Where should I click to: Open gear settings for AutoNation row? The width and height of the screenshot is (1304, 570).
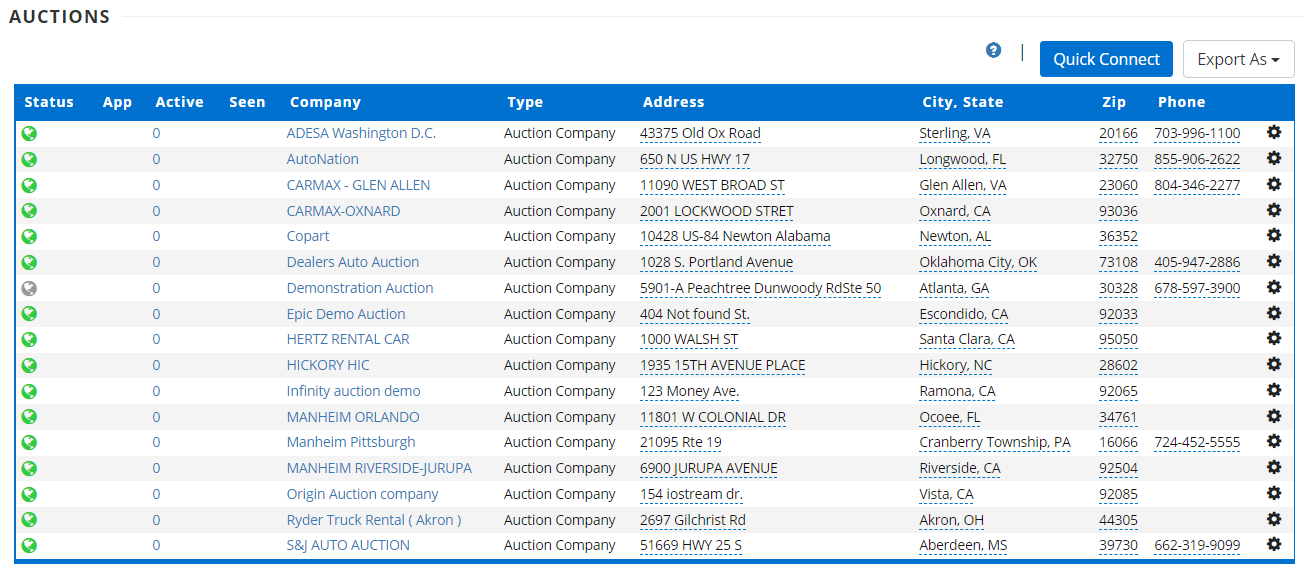pos(1274,158)
